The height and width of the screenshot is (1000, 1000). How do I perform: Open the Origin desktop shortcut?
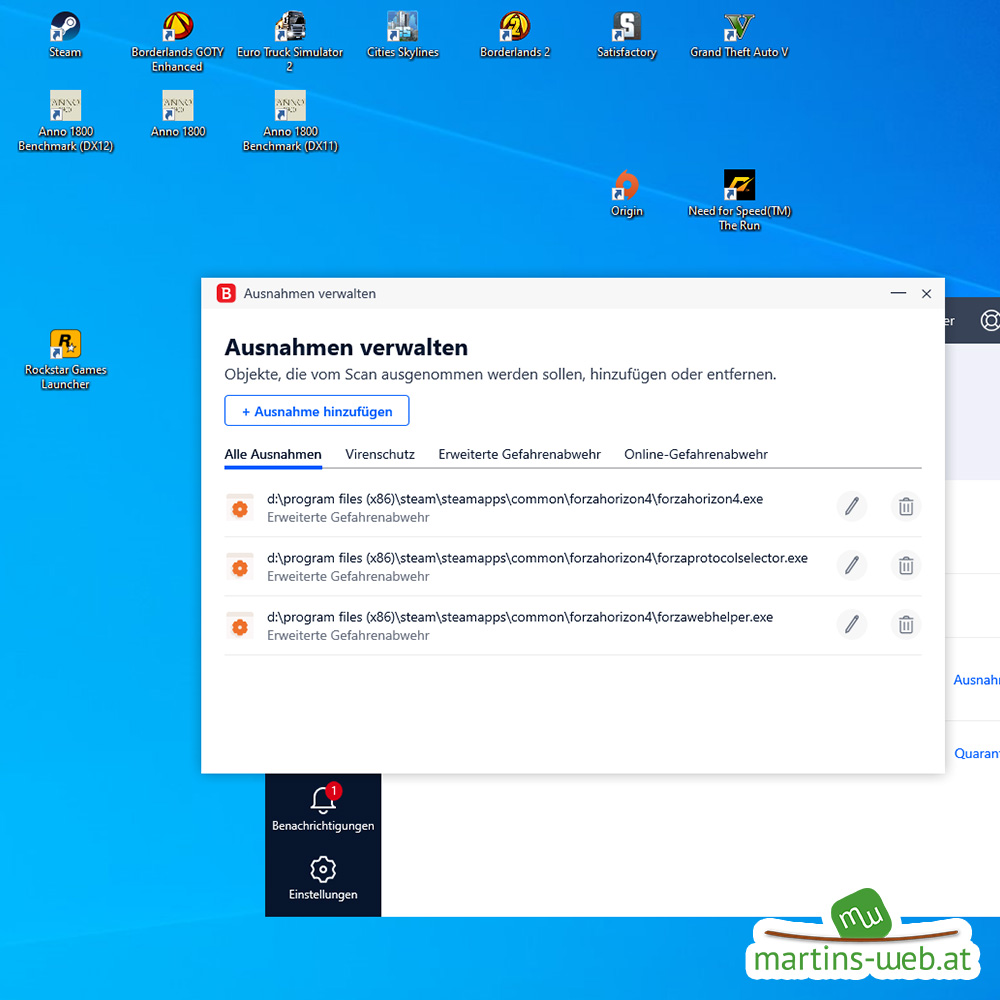(x=626, y=194)
